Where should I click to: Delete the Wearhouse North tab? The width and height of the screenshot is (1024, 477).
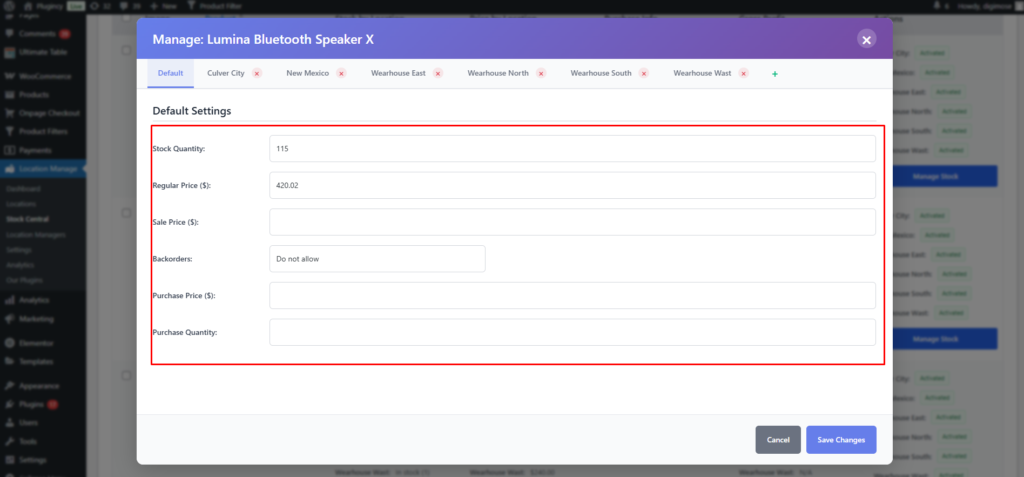coord(541,74)
